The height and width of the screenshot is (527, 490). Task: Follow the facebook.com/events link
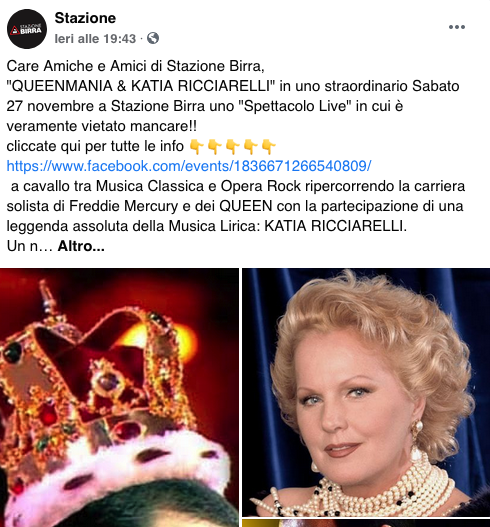click(189, 166)
